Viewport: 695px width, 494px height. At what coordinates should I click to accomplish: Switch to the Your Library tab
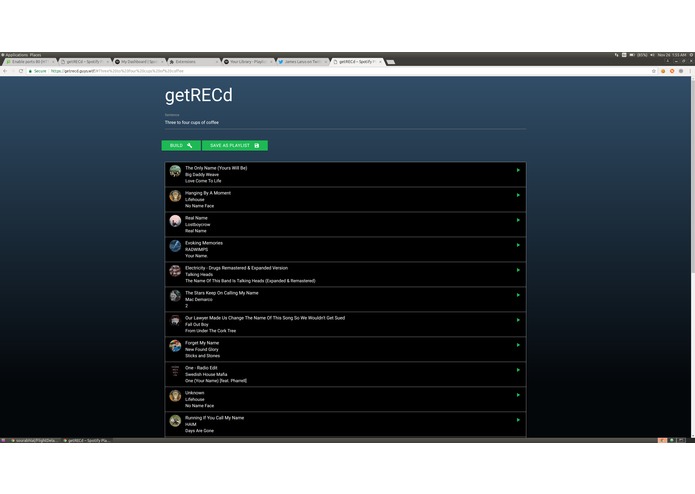click(x=248, y=62)
